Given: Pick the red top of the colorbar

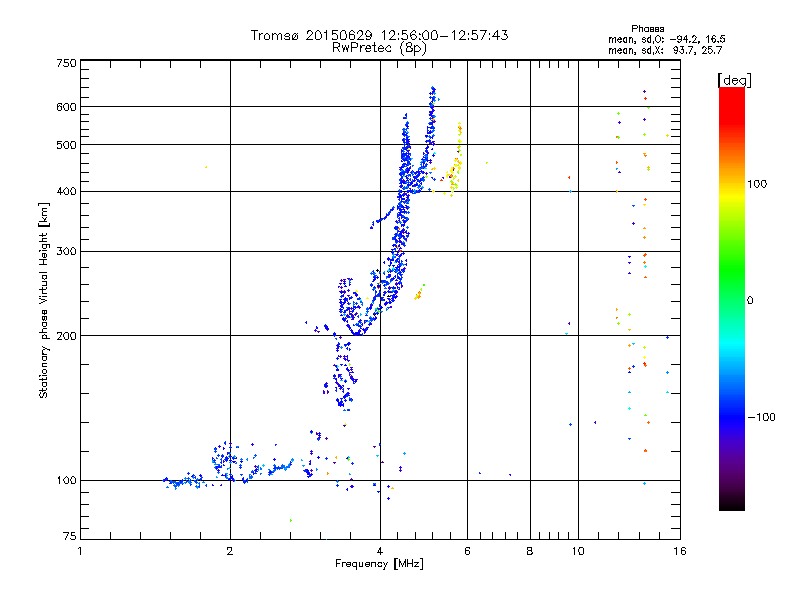Looking at the screenshot, I should (x=731, y=93).
